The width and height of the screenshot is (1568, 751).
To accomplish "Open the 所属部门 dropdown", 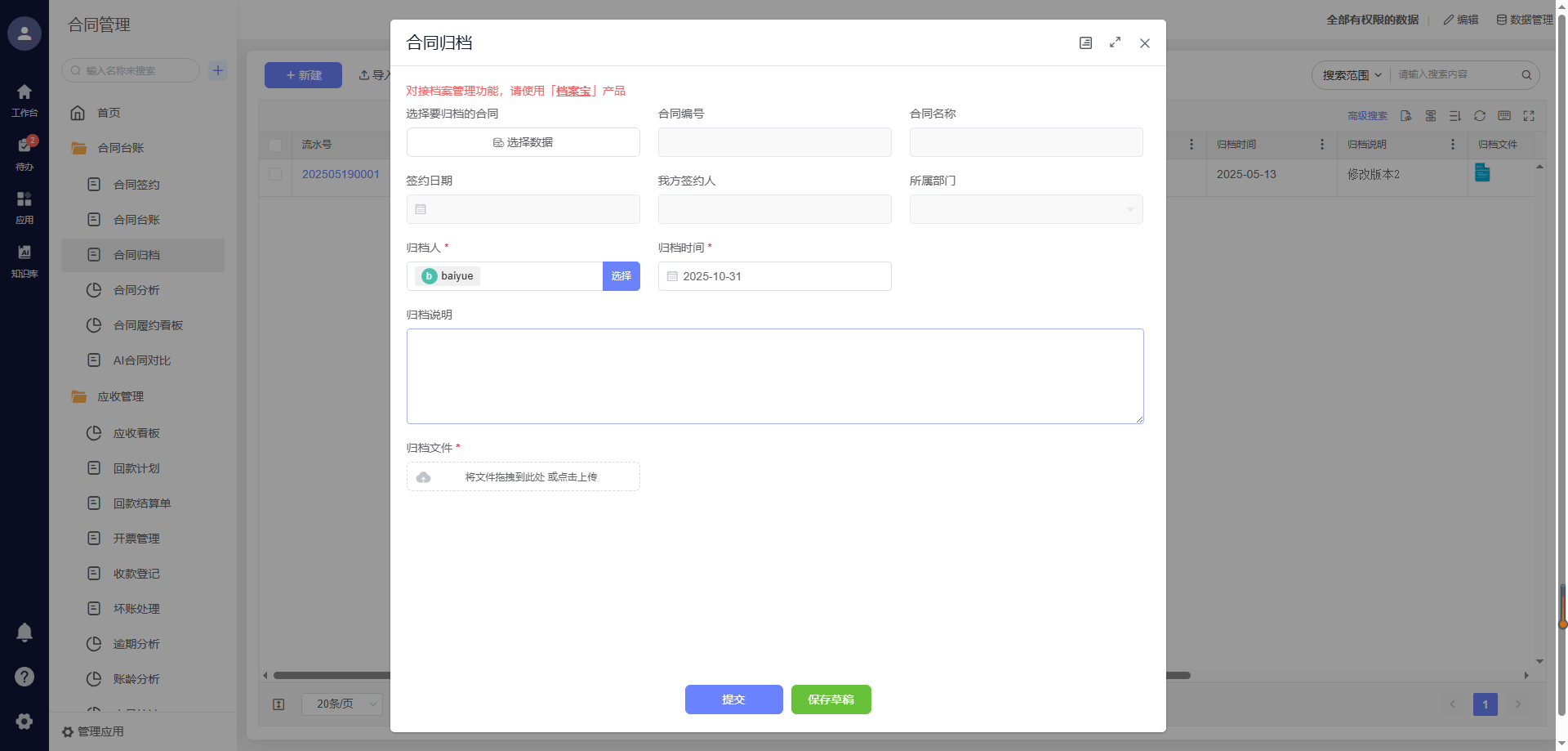I will [1026, 209].
